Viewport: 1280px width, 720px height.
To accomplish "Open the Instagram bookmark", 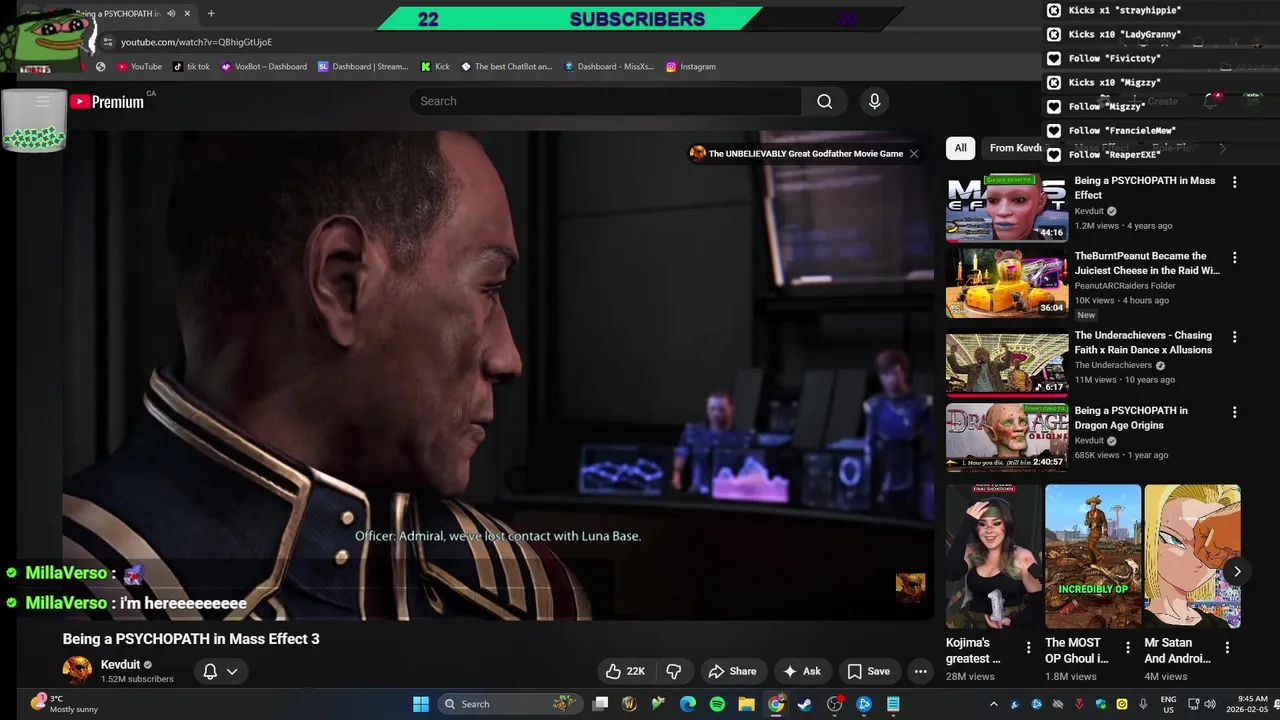I will click(691, 67).
